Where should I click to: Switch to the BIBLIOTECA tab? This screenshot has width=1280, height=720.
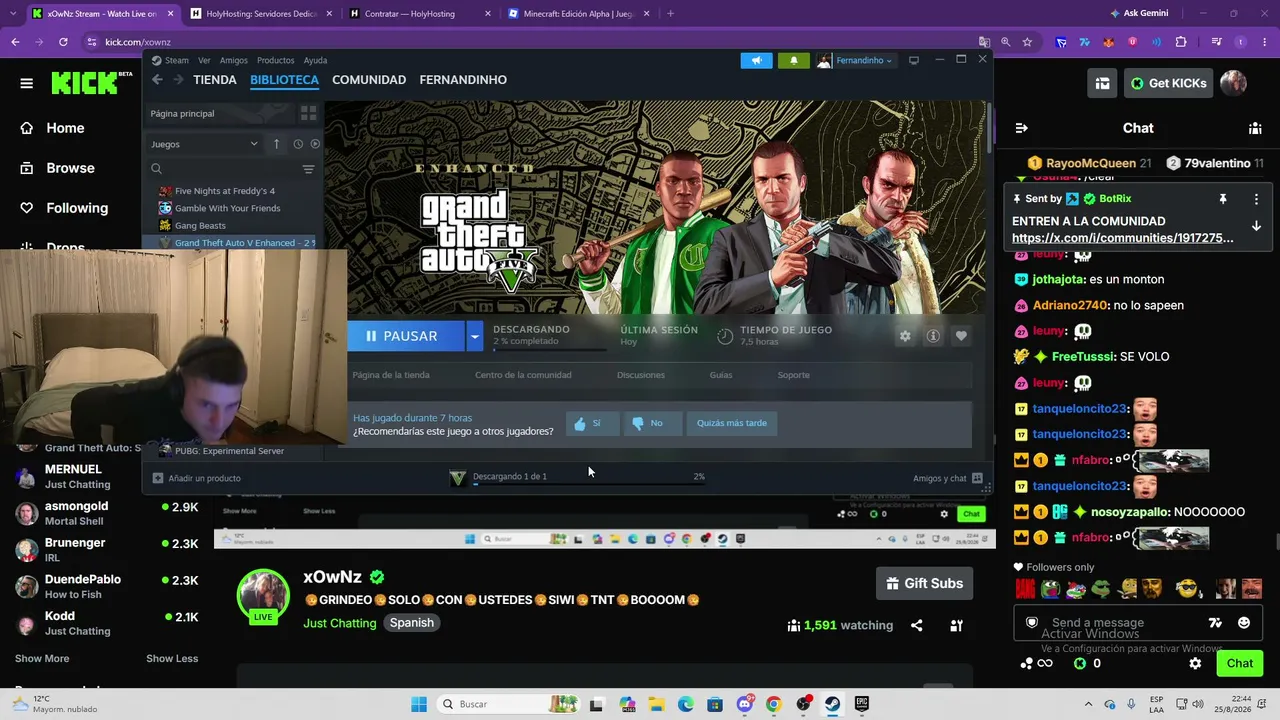point(285,80)
